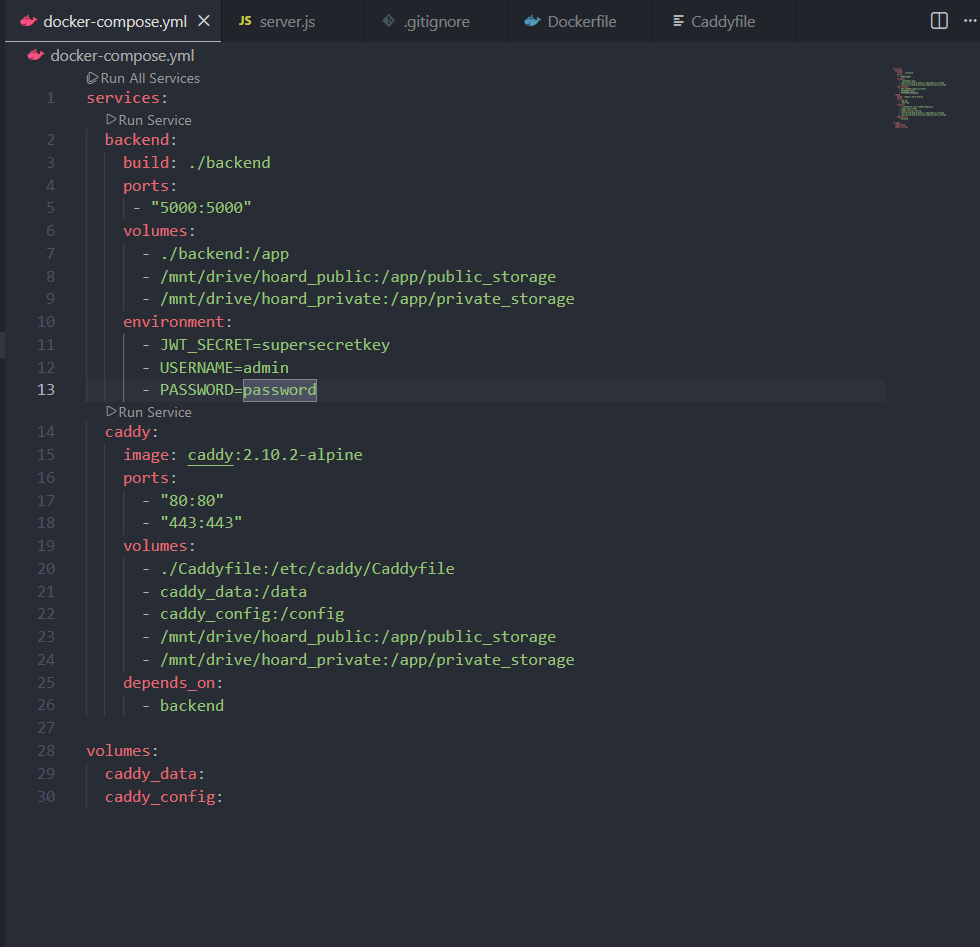Click the Docker icon in the breadcrumb
The height and width of the screenshot is (947, 980).
click(x=36, y=56)
